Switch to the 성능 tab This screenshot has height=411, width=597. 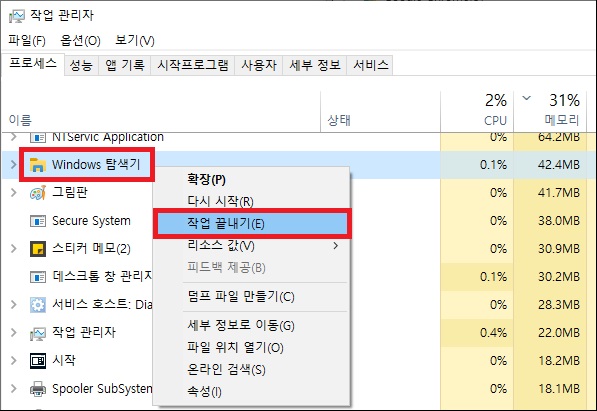tap(81, 66)
